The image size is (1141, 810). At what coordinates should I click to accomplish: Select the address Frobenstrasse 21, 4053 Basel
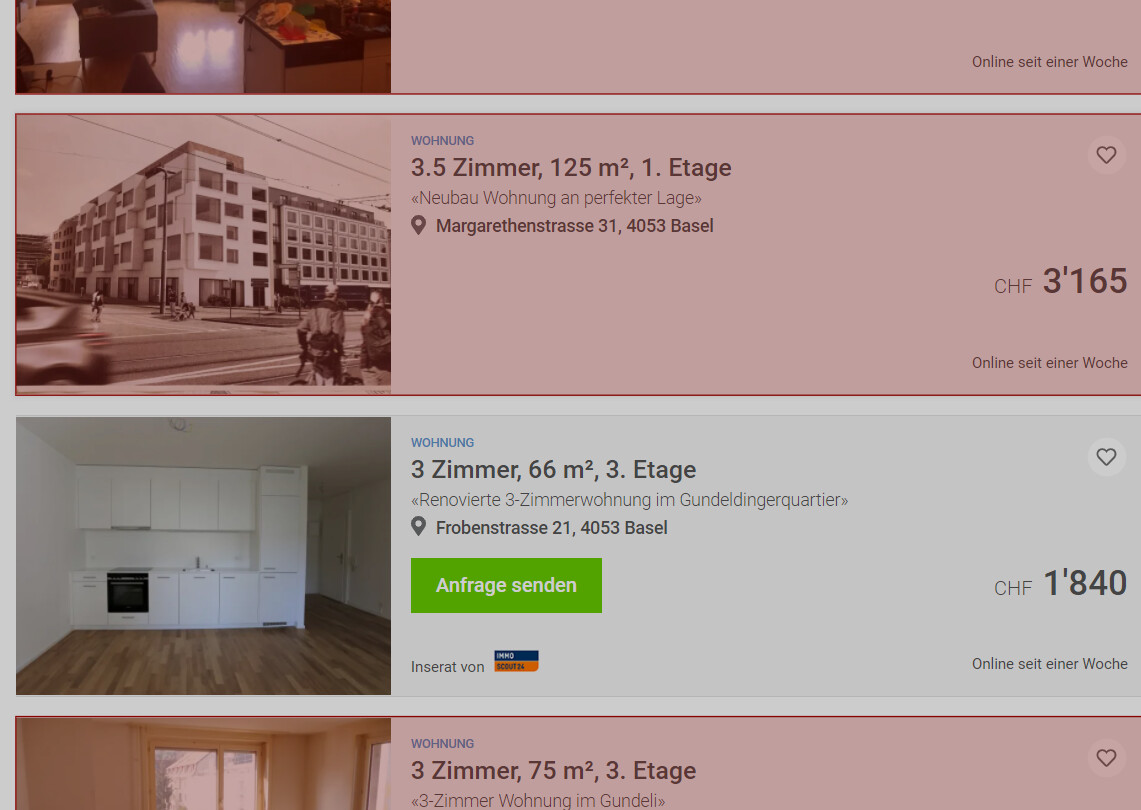click(x=552, y=528)
